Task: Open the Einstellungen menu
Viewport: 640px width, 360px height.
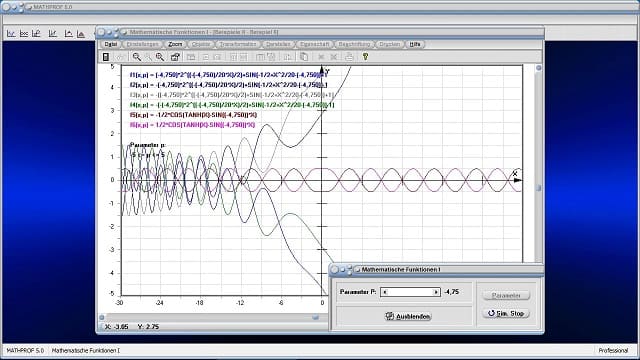Action: point(142,44)
